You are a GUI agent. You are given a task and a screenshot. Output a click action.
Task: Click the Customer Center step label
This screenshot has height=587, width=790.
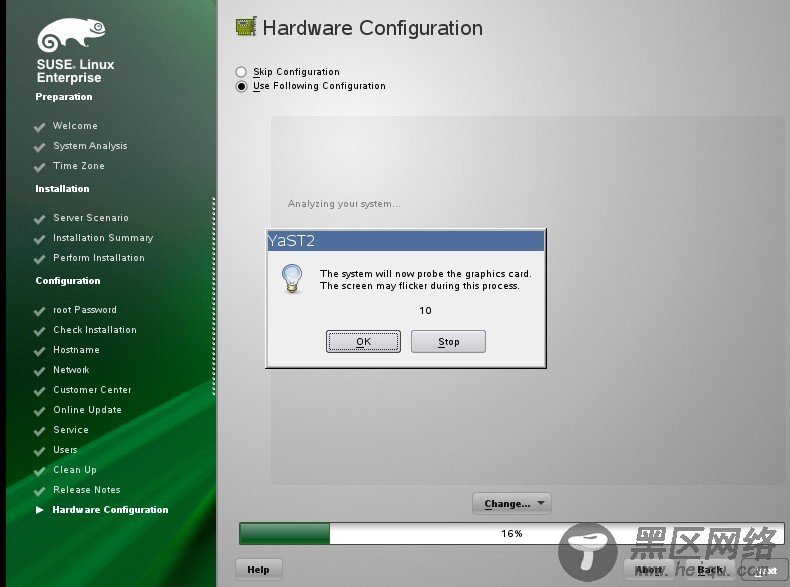click(92, 389)
